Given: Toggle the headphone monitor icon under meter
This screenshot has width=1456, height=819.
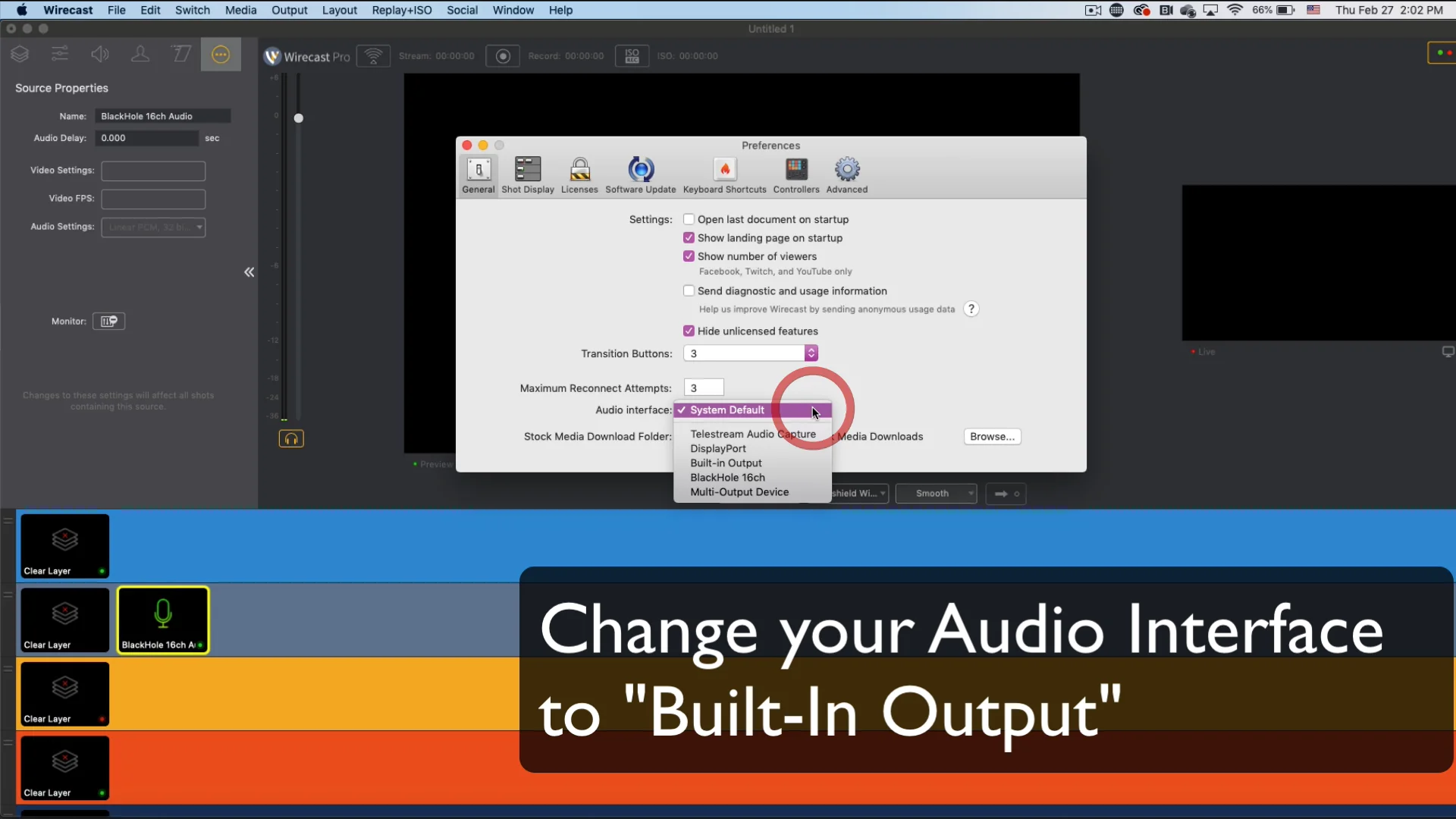Looking at the screenshot, I should tap(291, 439).
